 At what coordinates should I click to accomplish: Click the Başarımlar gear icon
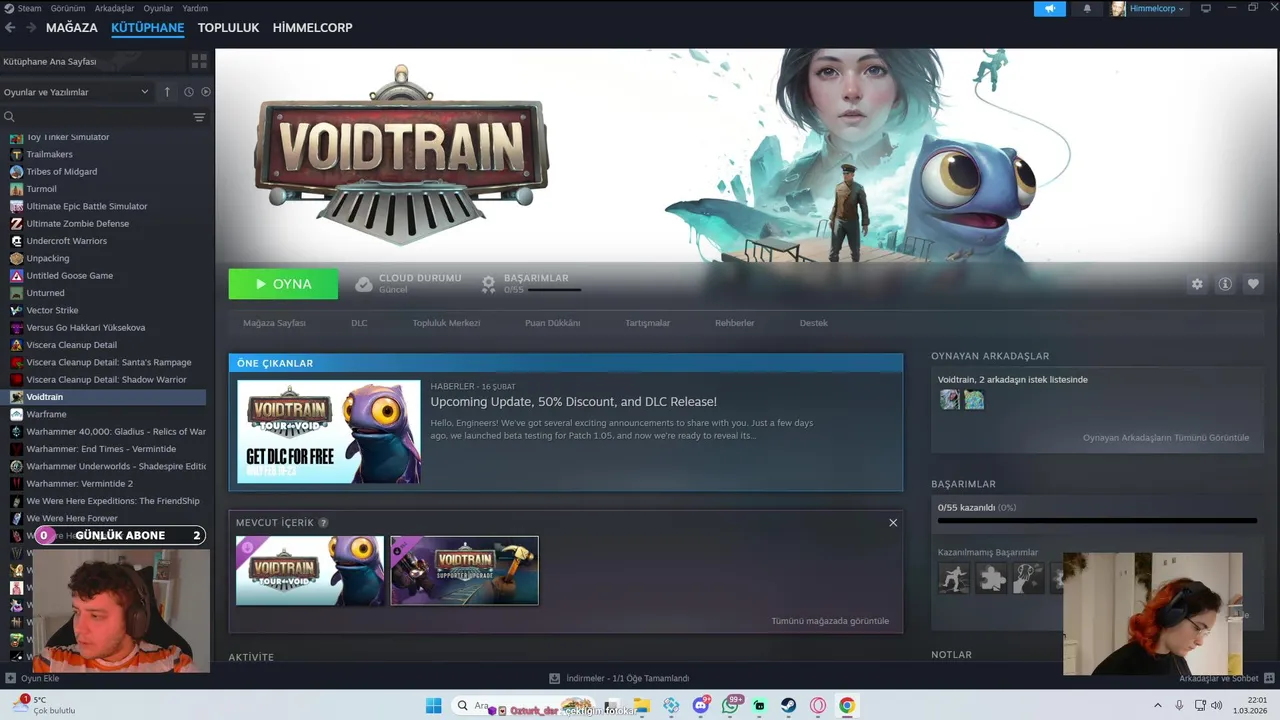(488, 284)
